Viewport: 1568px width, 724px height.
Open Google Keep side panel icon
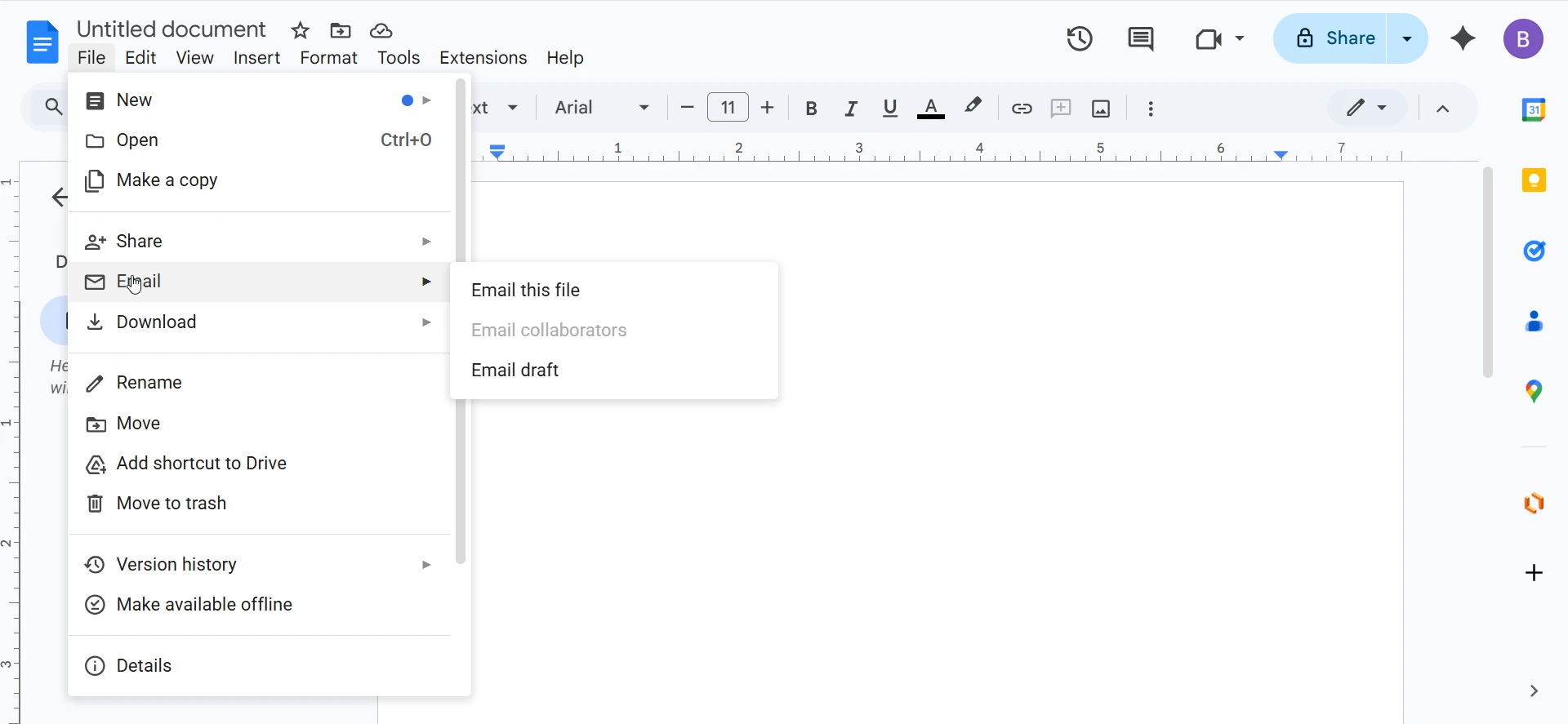coord(1534,180)
